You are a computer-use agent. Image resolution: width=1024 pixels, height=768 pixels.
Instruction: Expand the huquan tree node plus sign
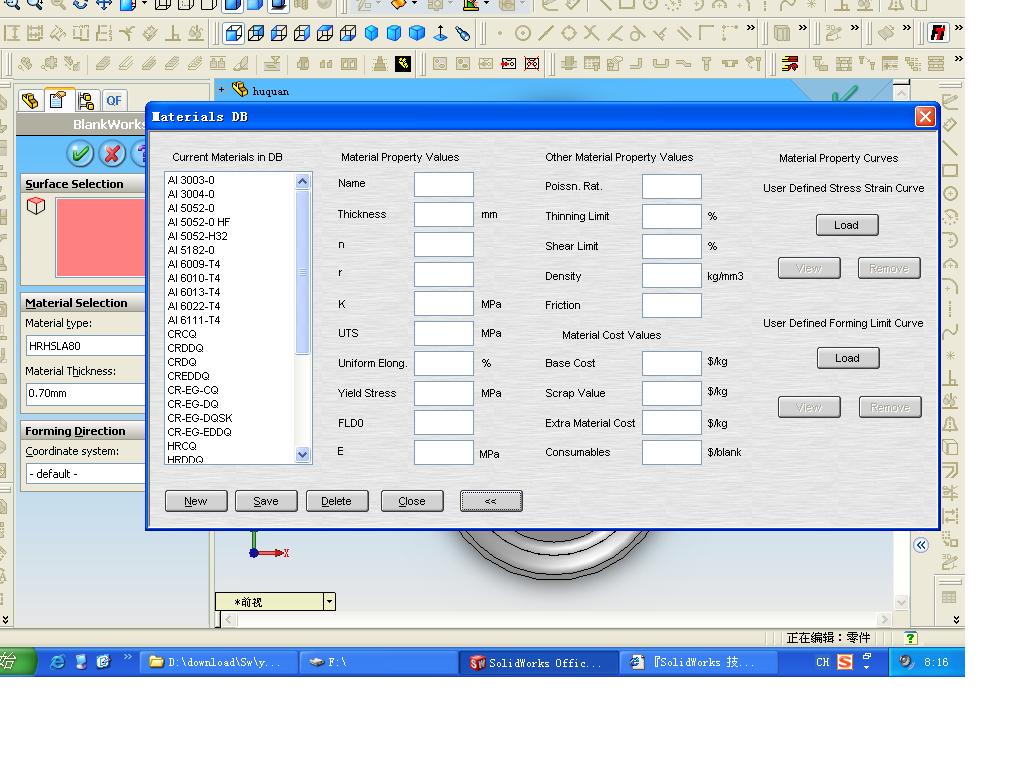click(x=221, y=89)
